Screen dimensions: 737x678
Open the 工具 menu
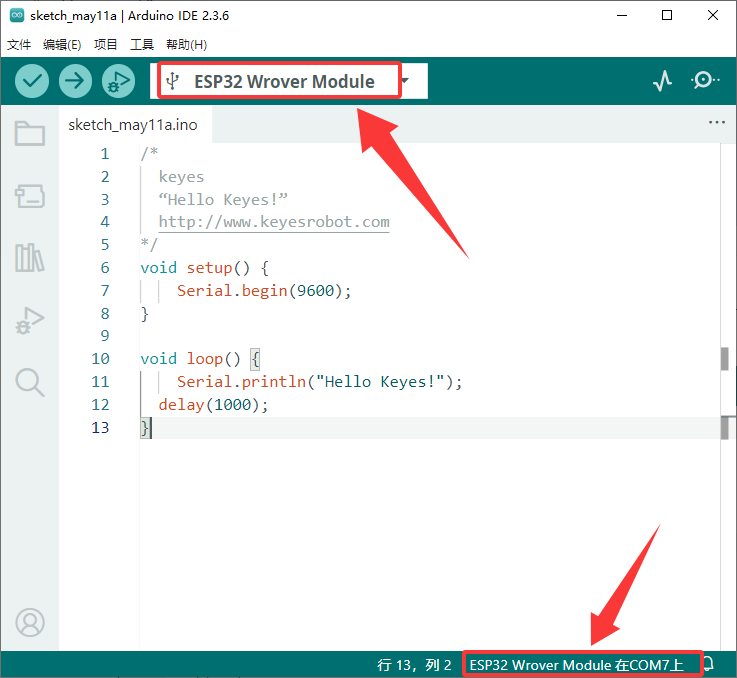tap(142, 45)
